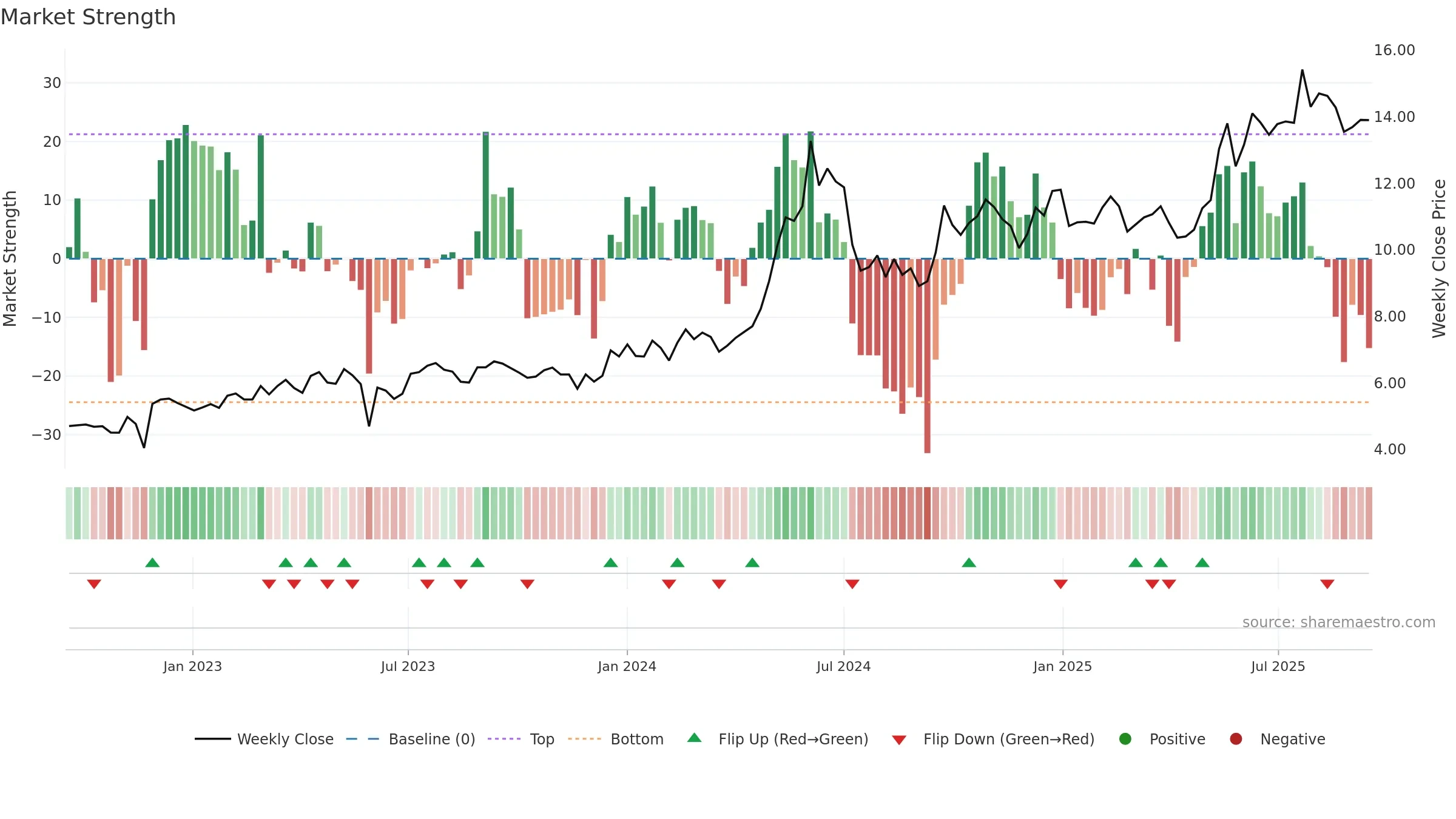1456x819 pixels.
Task: Click the source: sharemaestro.com text
Action: coord(1339,622)
